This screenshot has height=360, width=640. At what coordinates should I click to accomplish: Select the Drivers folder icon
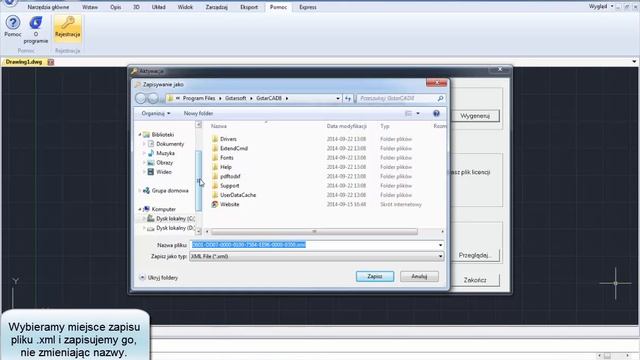[x=215, y=139]
